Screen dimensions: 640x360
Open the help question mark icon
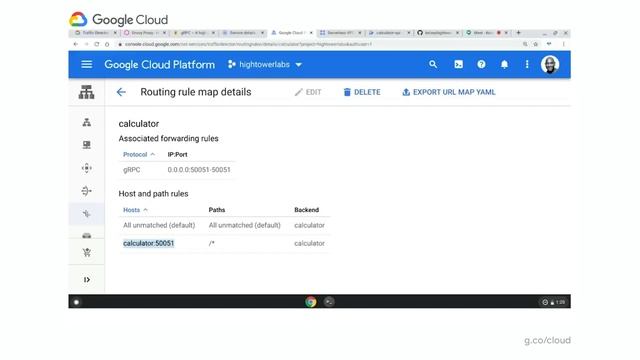[x=481, y=64]
